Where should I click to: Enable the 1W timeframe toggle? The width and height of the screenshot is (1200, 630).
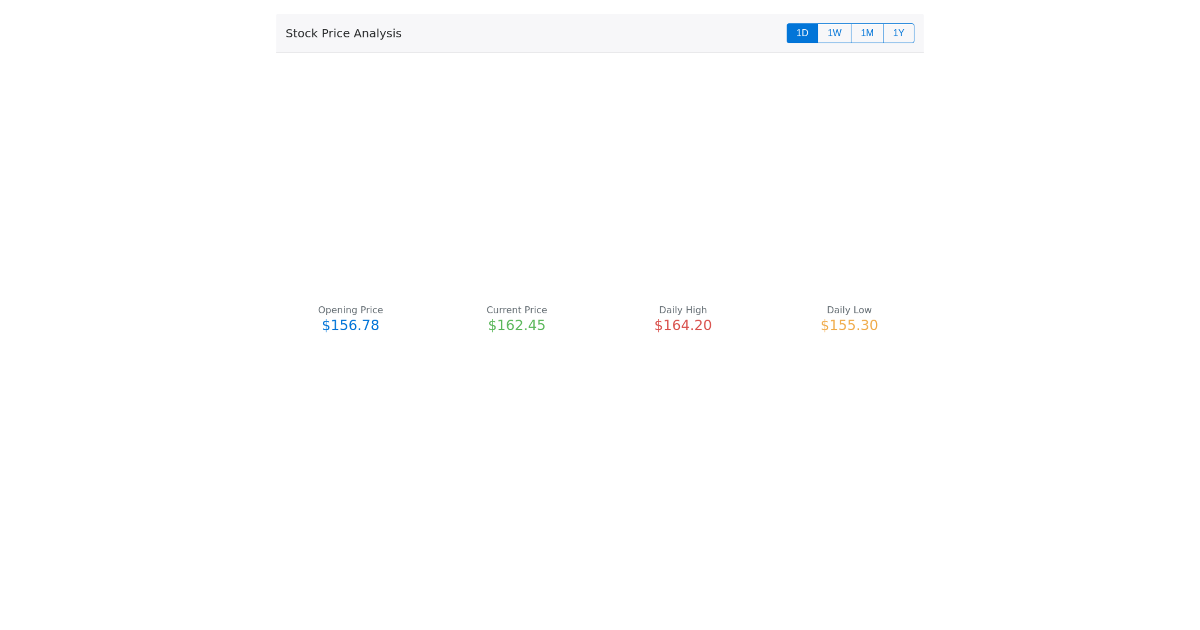[835, 33]
